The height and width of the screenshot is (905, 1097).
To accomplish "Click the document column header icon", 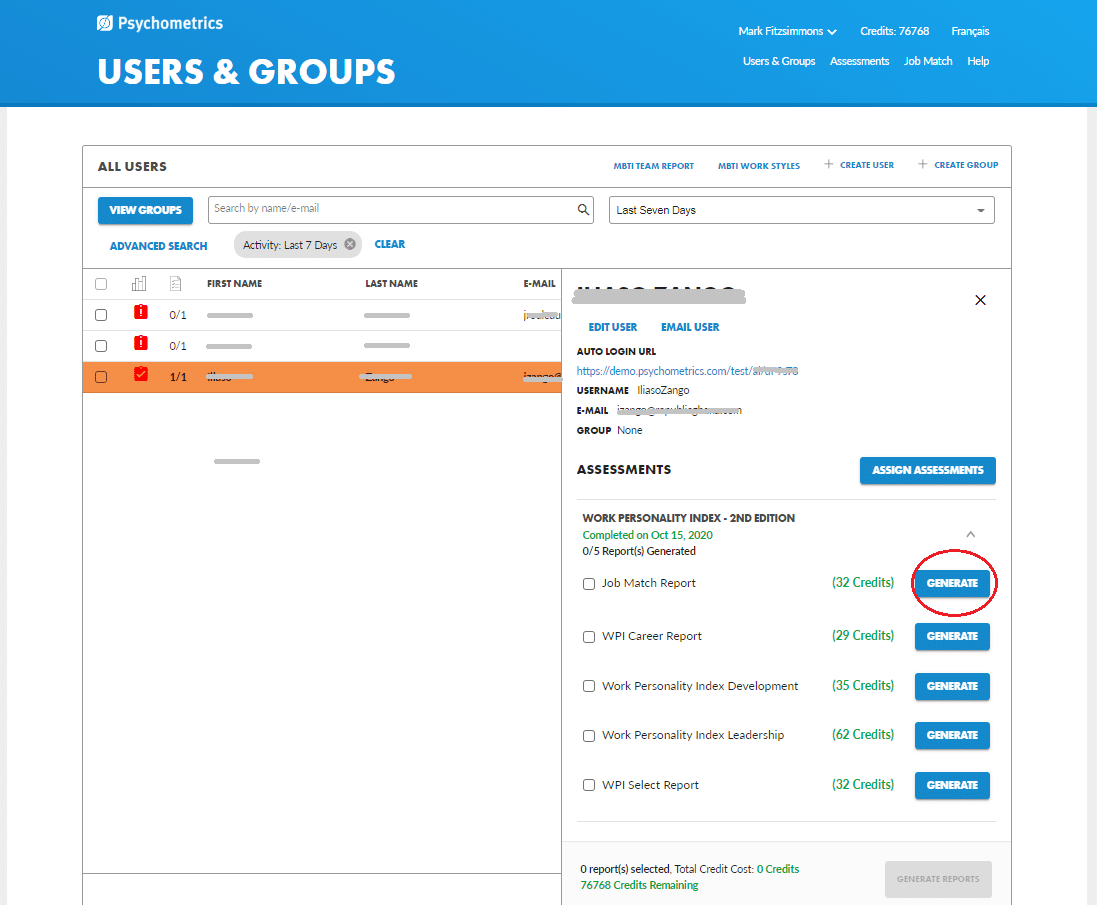I will (x=176, y=284).
